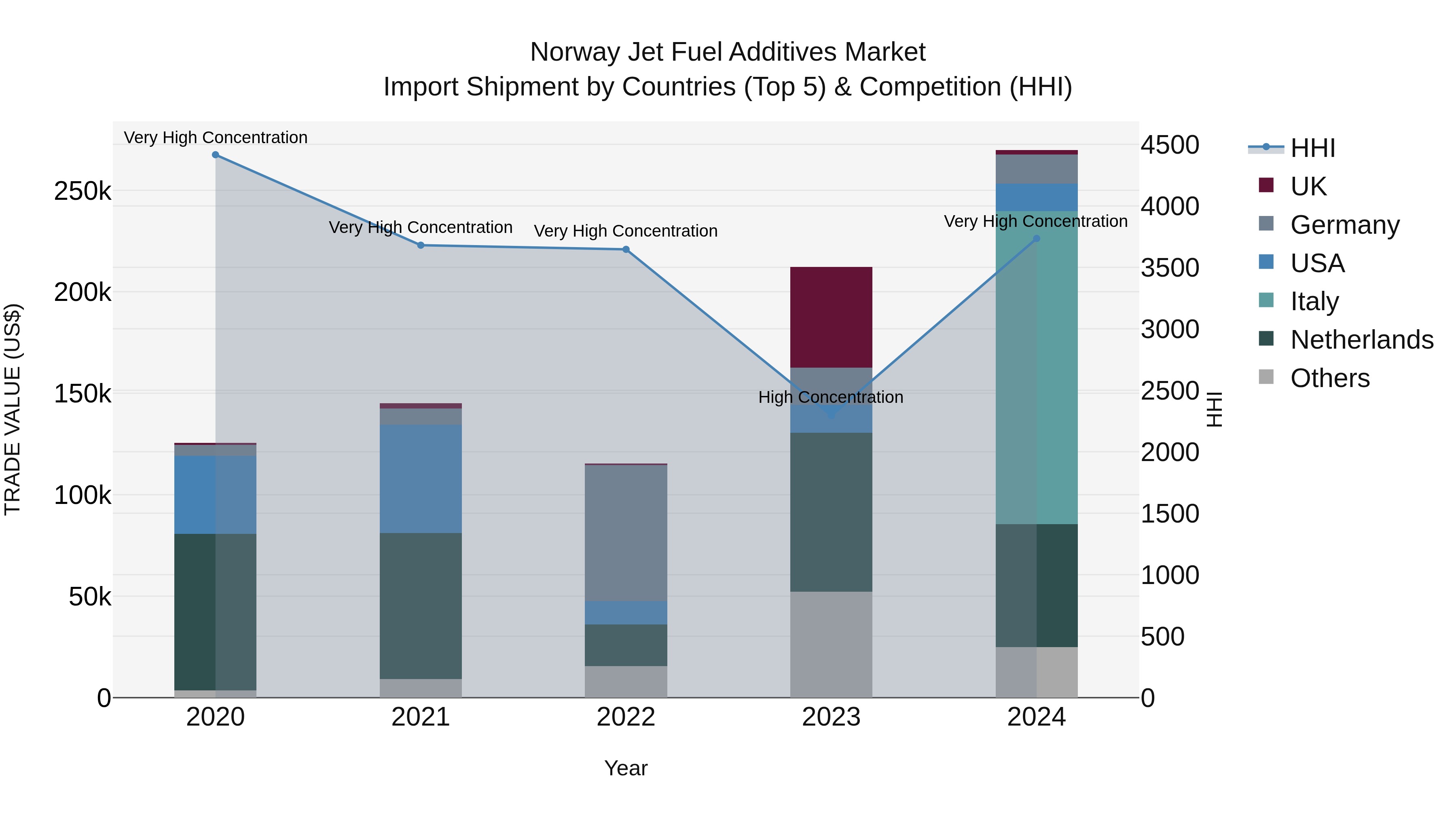Click the 2024 x-axis label
The image size is (1456, 819).
[1037, 717]
